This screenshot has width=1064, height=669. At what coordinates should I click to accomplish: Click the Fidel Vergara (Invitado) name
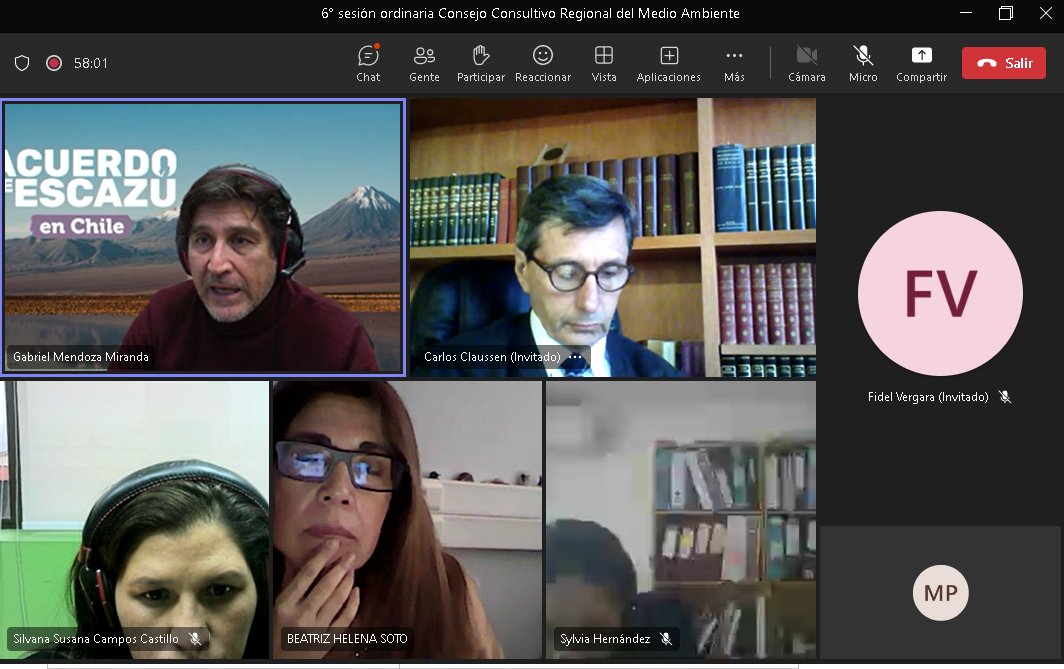tap(928, 397)
